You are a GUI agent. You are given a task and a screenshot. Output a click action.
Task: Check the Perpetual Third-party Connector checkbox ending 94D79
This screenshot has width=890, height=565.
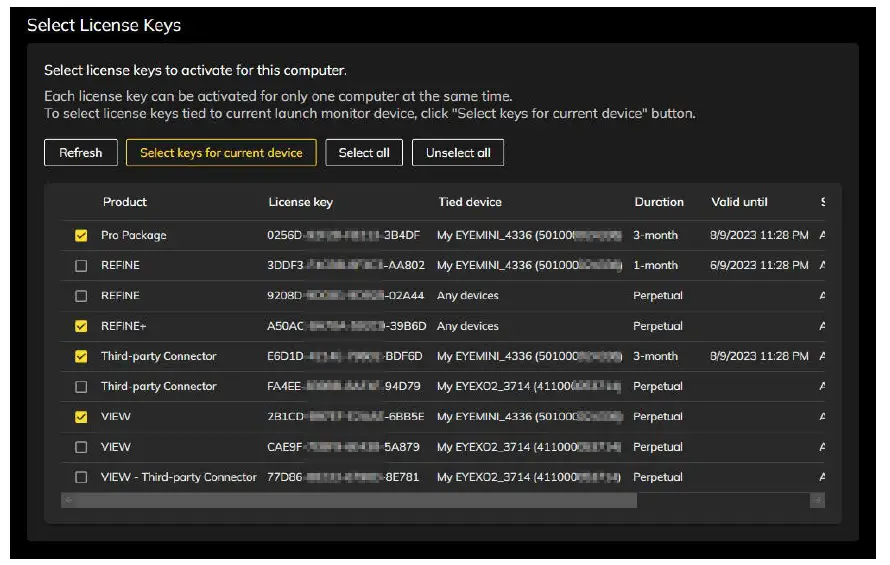pyautogui.click(x=81, y=387)
